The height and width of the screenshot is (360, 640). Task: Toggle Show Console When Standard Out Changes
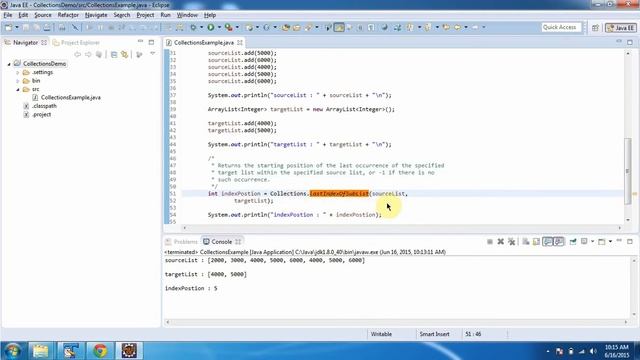click(x=548, y=242)
